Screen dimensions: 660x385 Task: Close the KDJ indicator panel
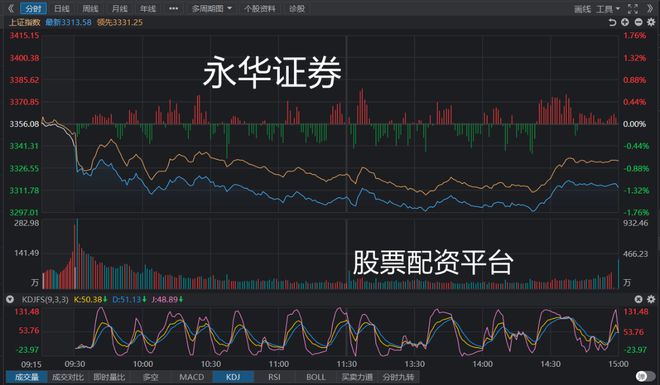pos(638,299)
